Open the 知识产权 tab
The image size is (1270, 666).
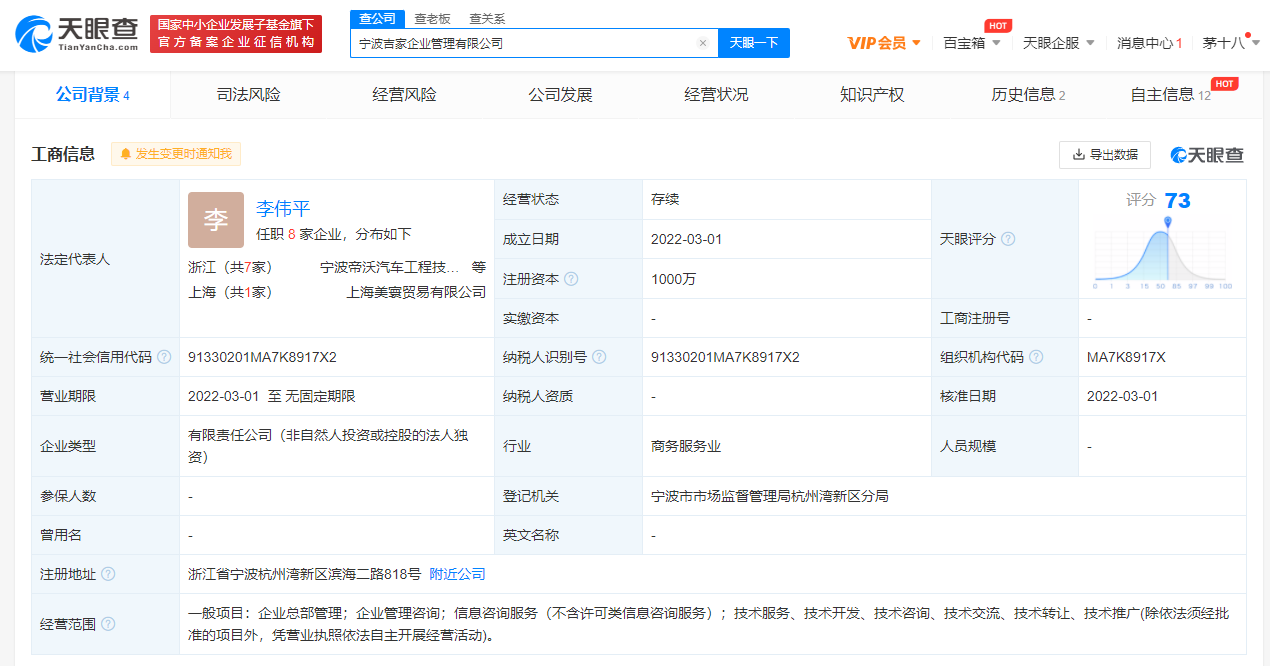click(872, 95)
